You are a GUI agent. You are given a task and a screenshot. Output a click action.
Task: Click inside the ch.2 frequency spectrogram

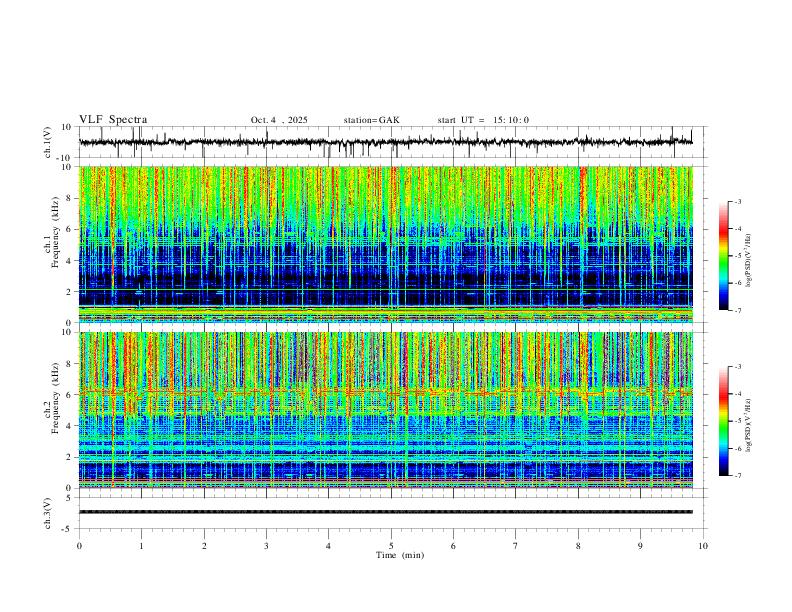[x=385, y=410]
